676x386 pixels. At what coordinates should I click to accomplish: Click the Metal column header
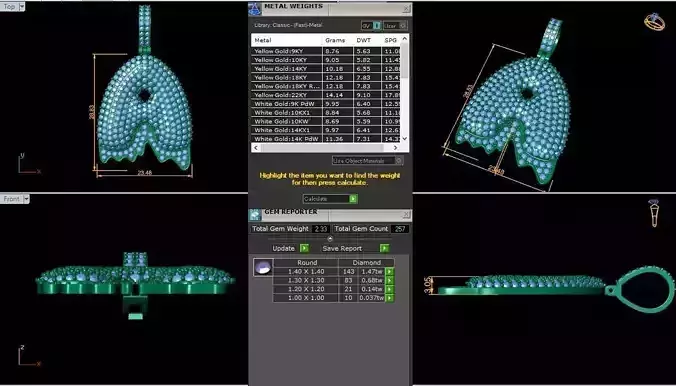287,40
